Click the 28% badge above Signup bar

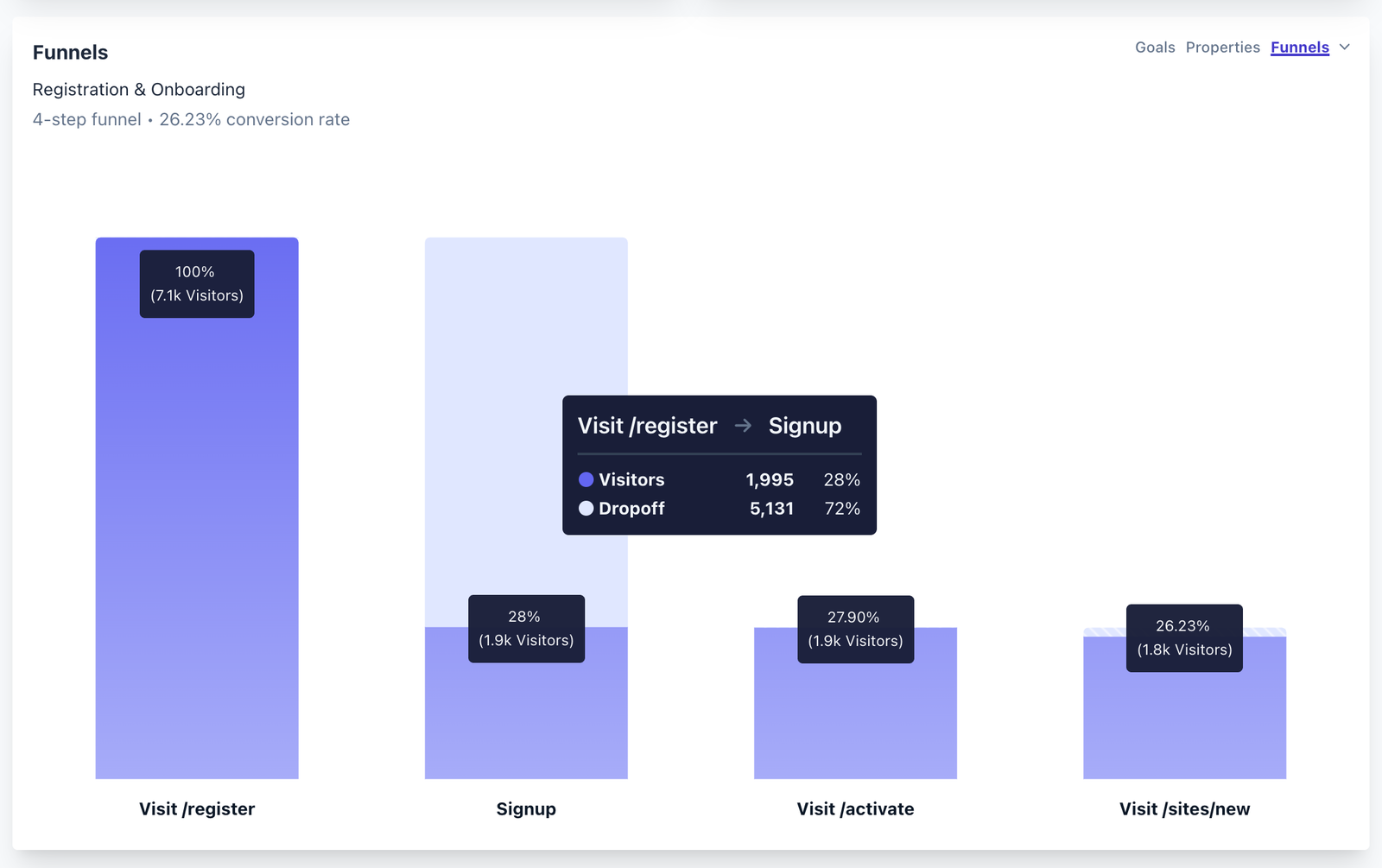pos(526,628)
